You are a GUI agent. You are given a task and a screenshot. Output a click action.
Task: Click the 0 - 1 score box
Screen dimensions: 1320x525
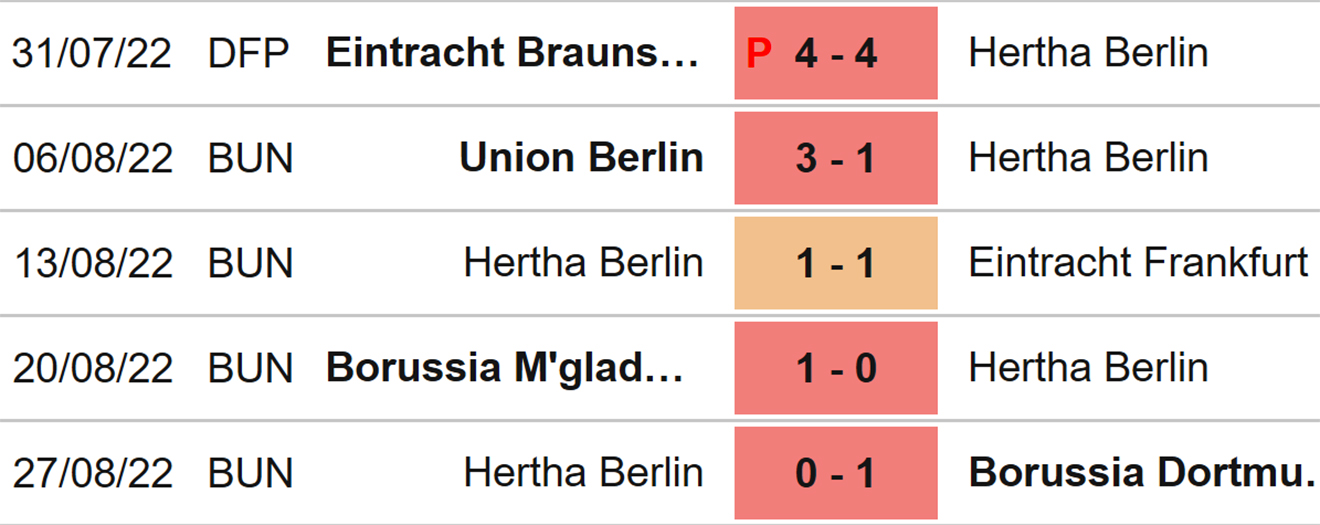(x=836, y=473)
